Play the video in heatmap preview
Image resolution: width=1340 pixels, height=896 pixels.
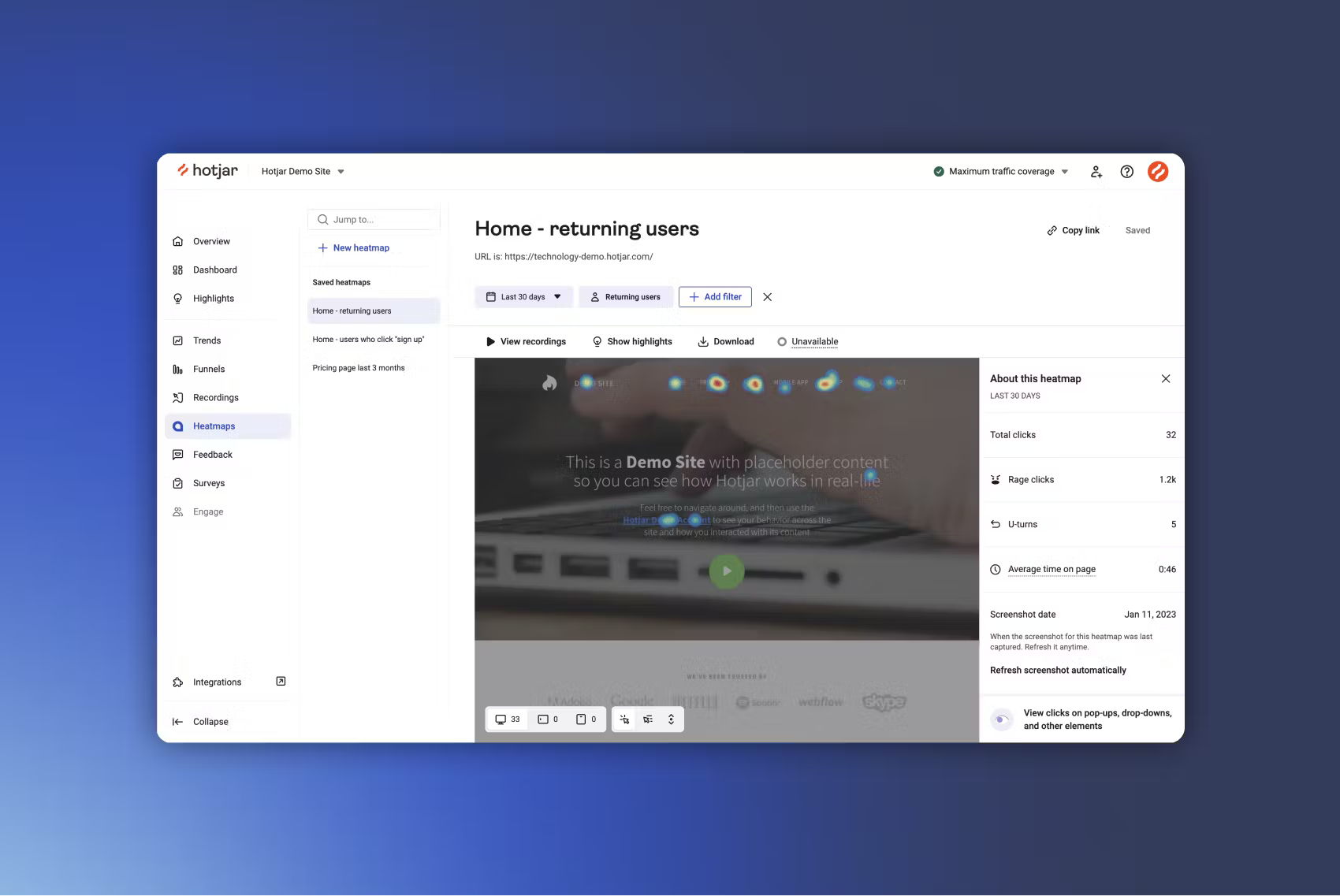[x=727, y=571]
